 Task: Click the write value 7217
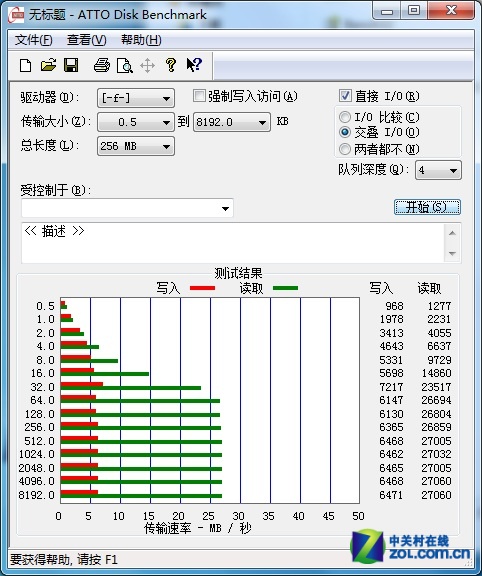pos(391,387)
